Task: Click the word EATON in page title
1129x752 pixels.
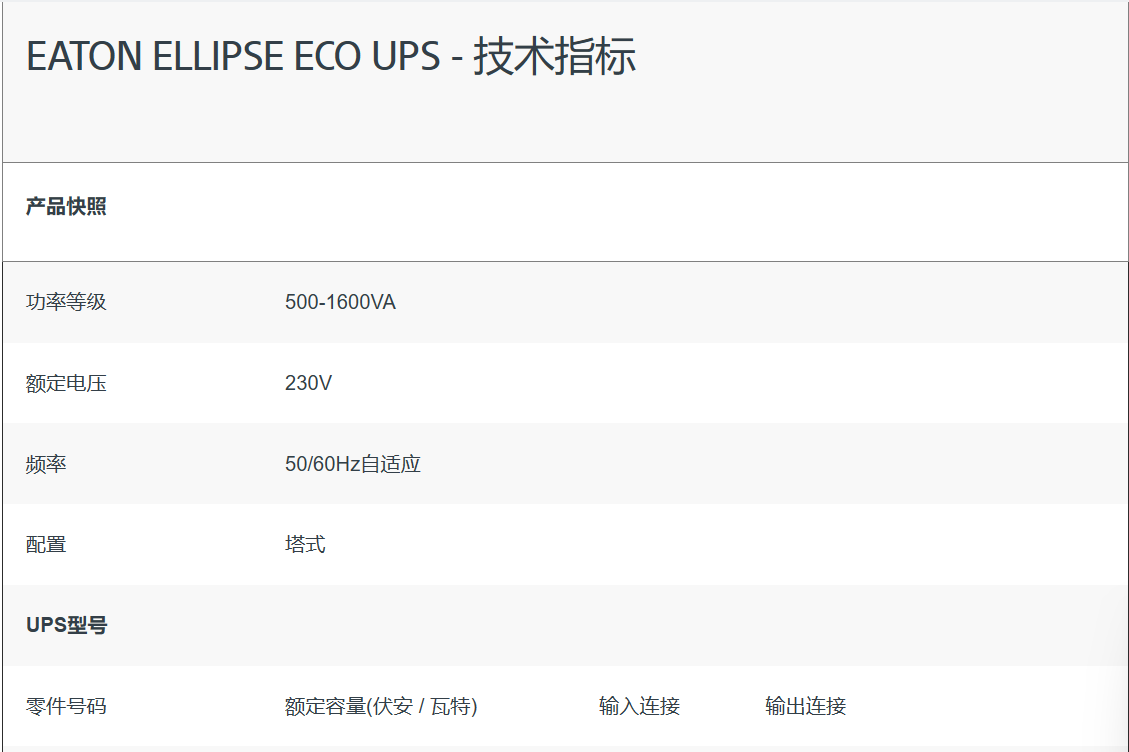Action: pyautogui.click(x=84, y=56)
